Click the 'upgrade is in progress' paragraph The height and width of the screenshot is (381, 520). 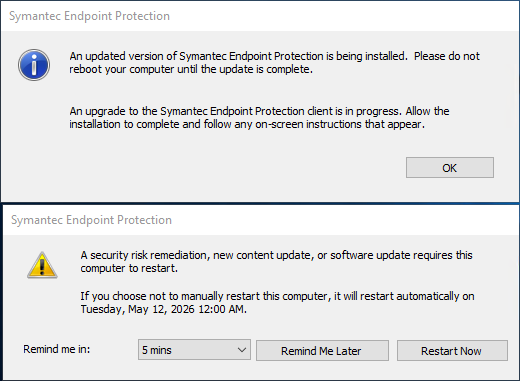coord(259,117)
